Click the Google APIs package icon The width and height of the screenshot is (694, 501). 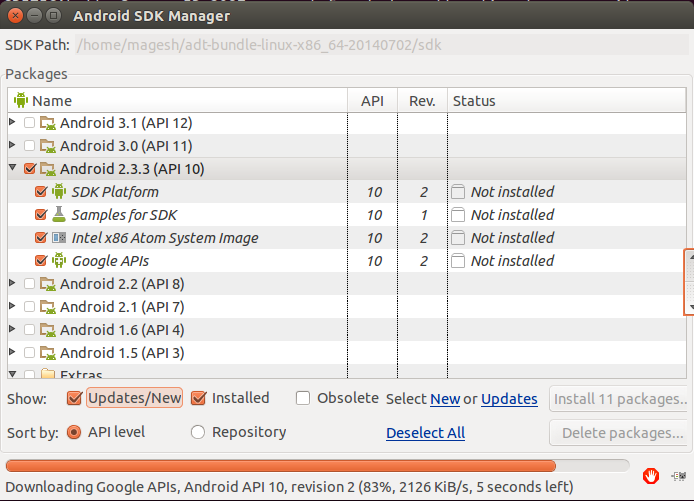59,261
